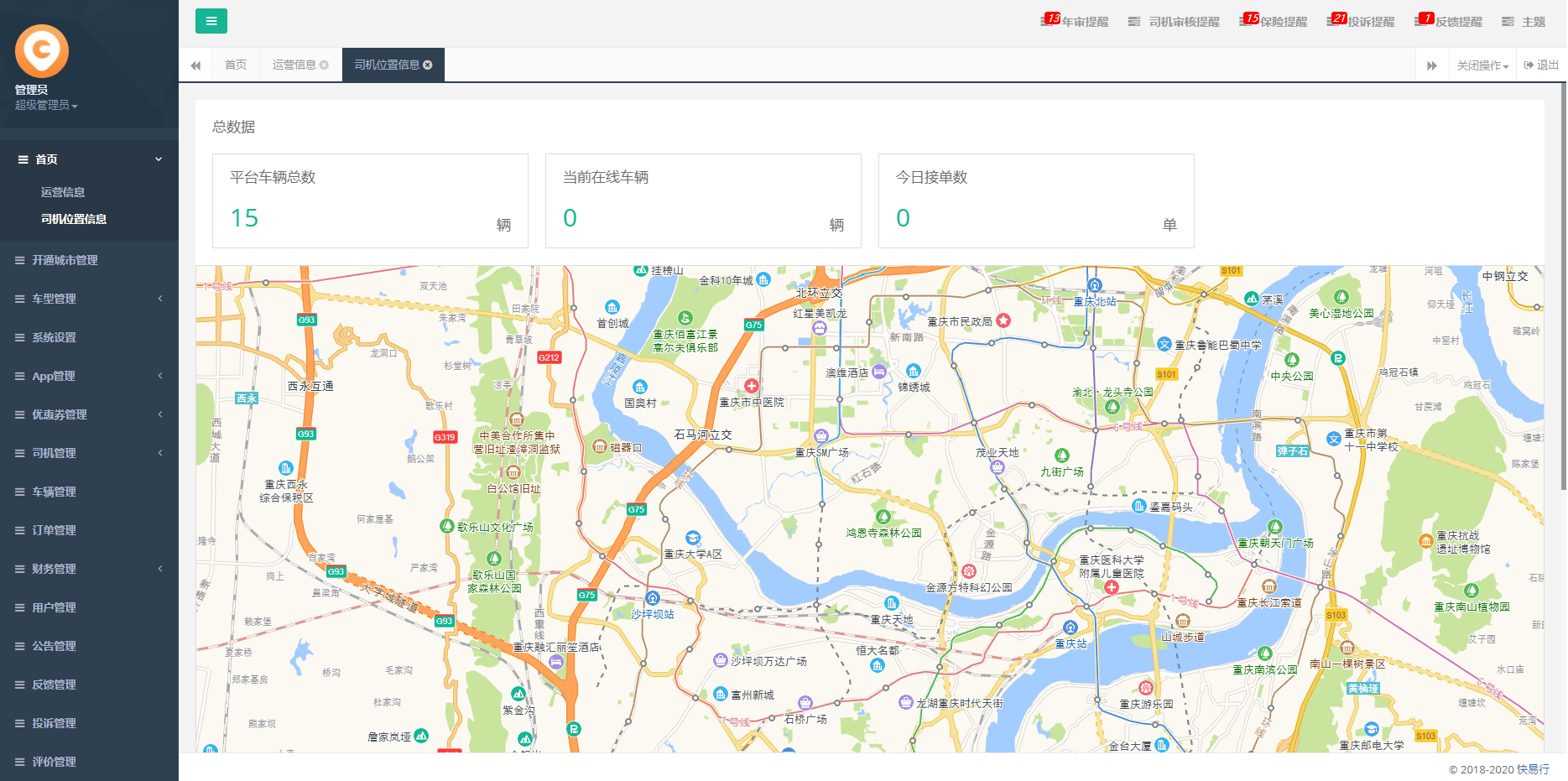Click the 重庆市中医院 hospital marker on map
The image size is (1568, 781).
(x=752, y=386)
